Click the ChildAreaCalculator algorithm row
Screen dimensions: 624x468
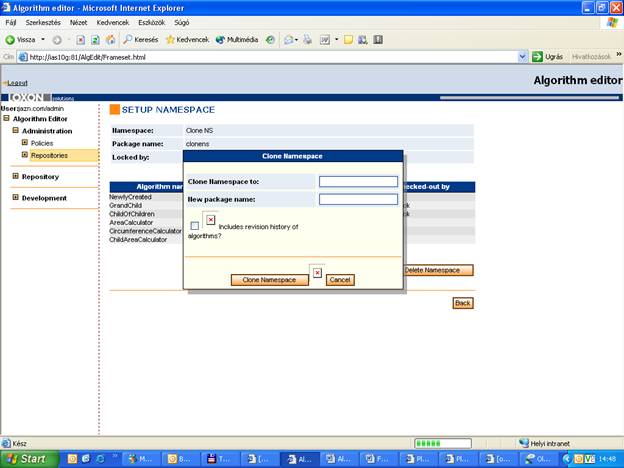pos(138,240)
